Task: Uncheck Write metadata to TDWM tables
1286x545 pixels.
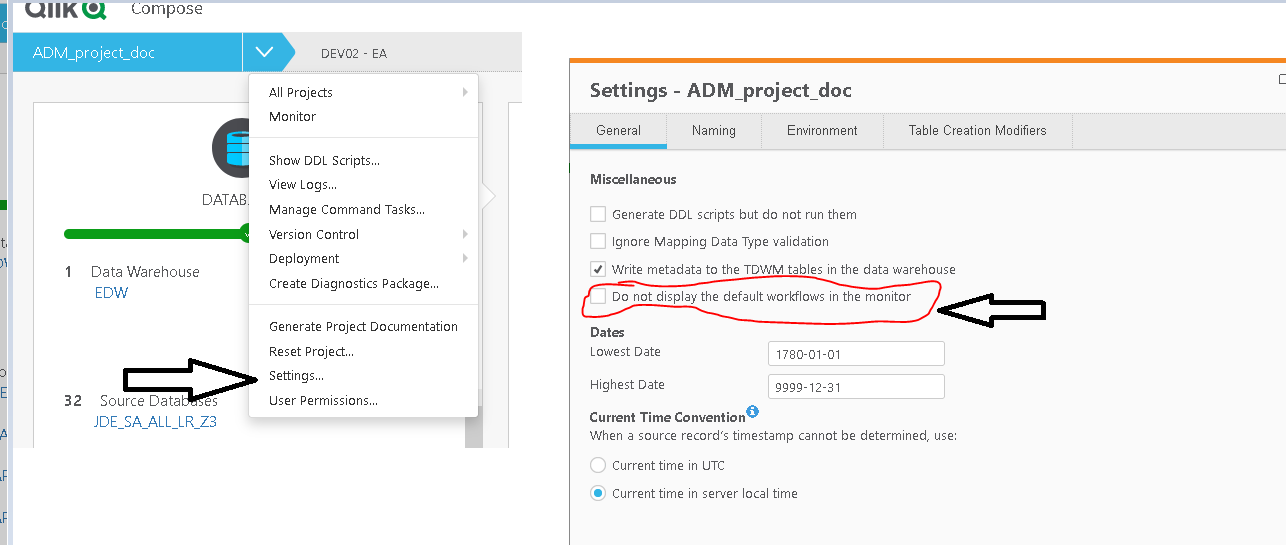Action: coord(598,269)
